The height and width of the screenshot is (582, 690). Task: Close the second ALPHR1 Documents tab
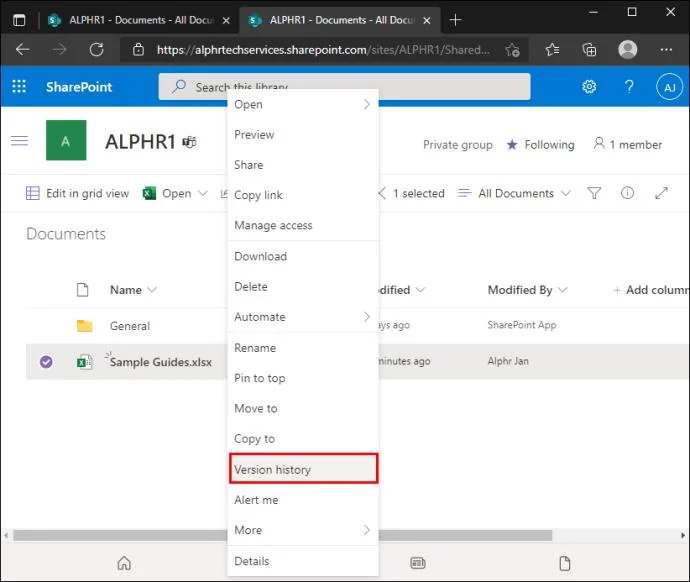tap(426, 20)
